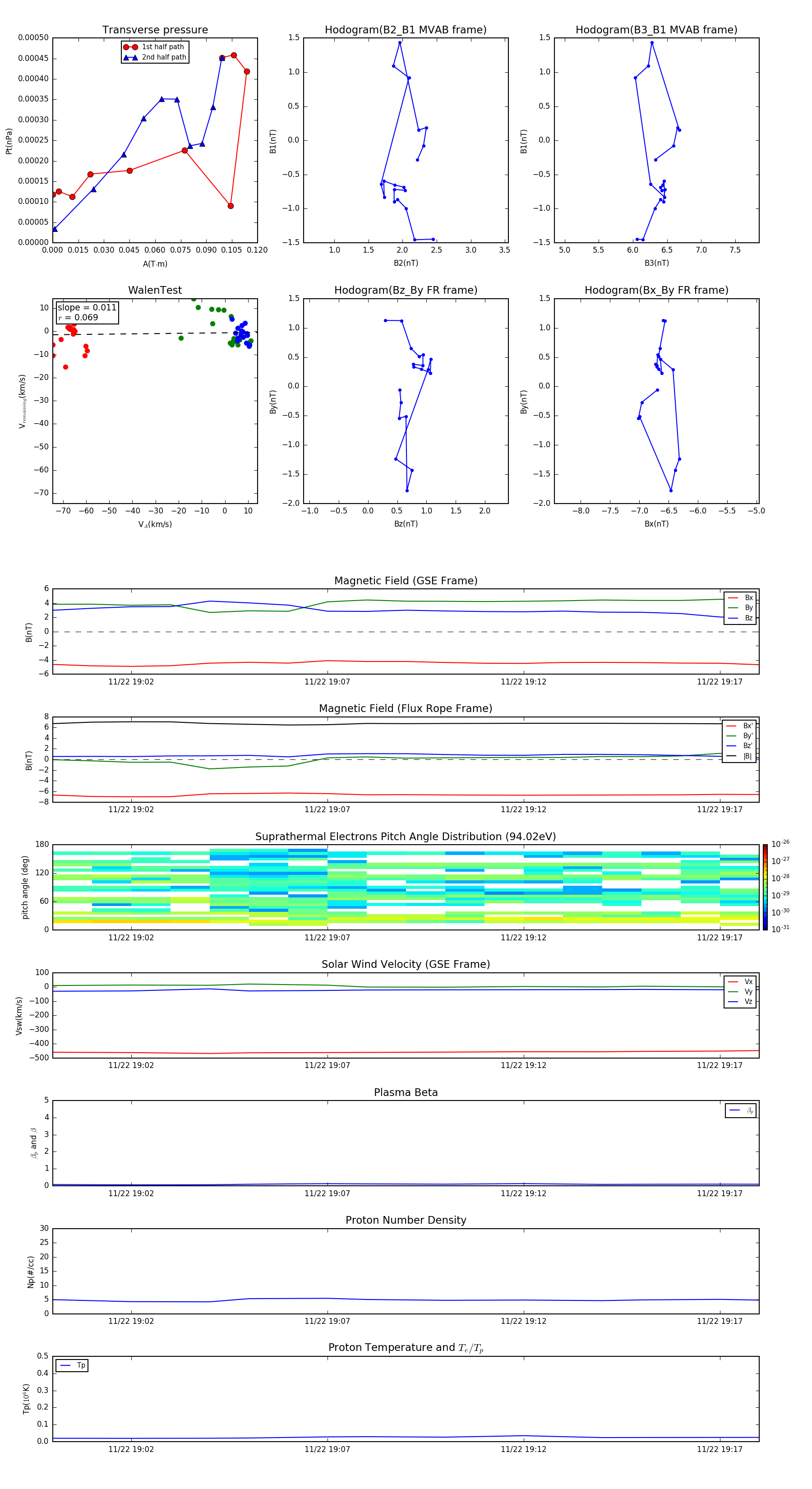Screen dimensions: 812x1489
Task: Select the 'Hodogram(Bx_By FR frame)' title
Action: [656, 290]
